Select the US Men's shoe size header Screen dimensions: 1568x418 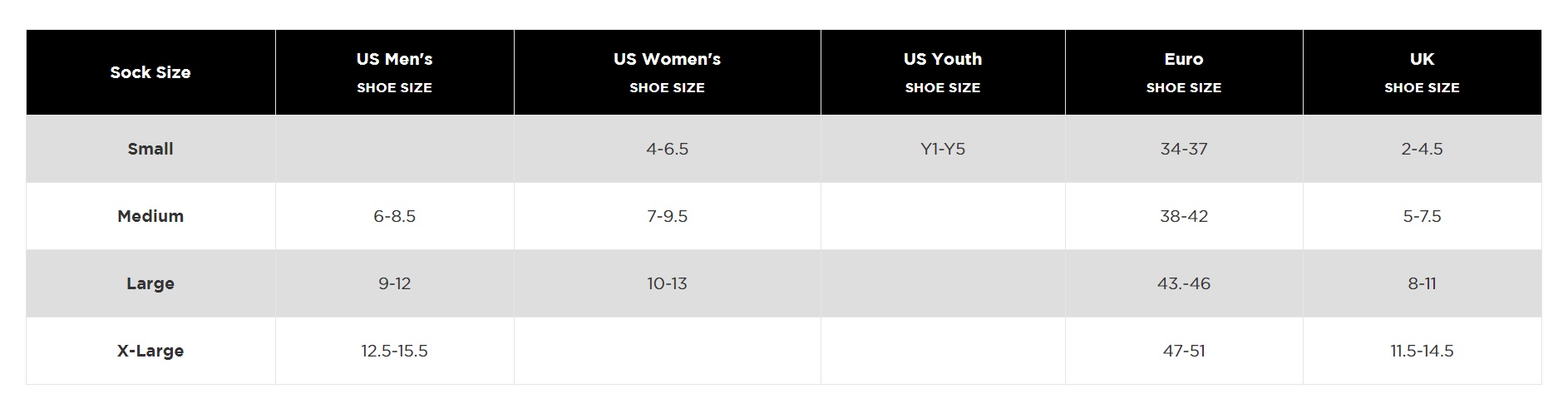click(395, 72)
